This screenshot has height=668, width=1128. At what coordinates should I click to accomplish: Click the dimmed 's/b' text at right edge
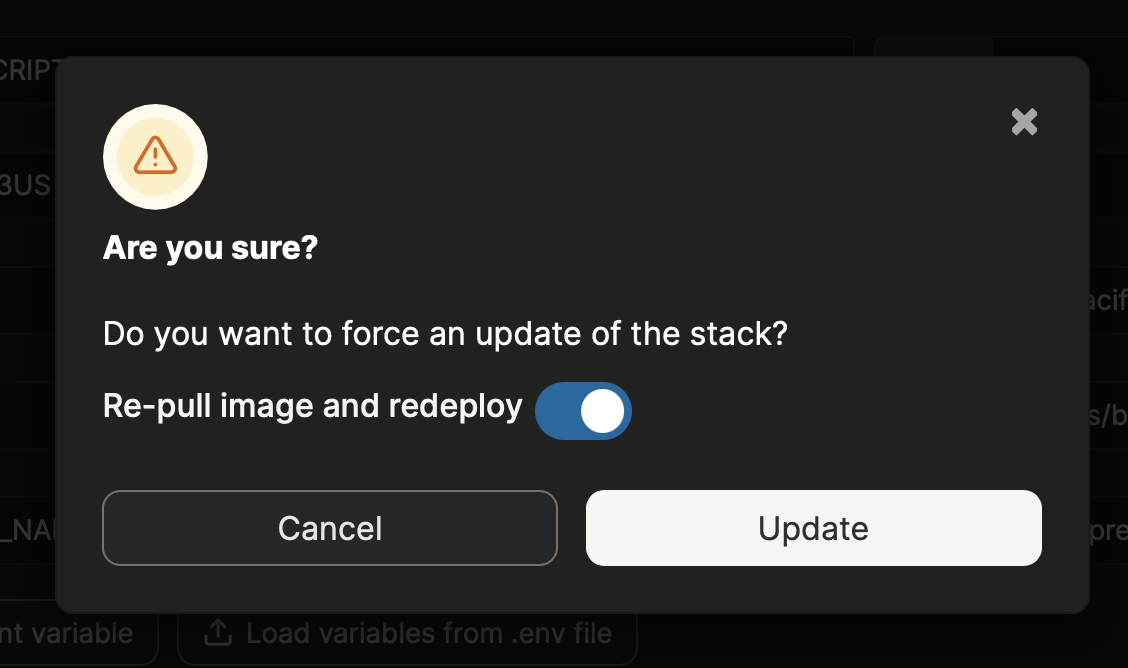pyautogui.click(x=1108, y=416)
